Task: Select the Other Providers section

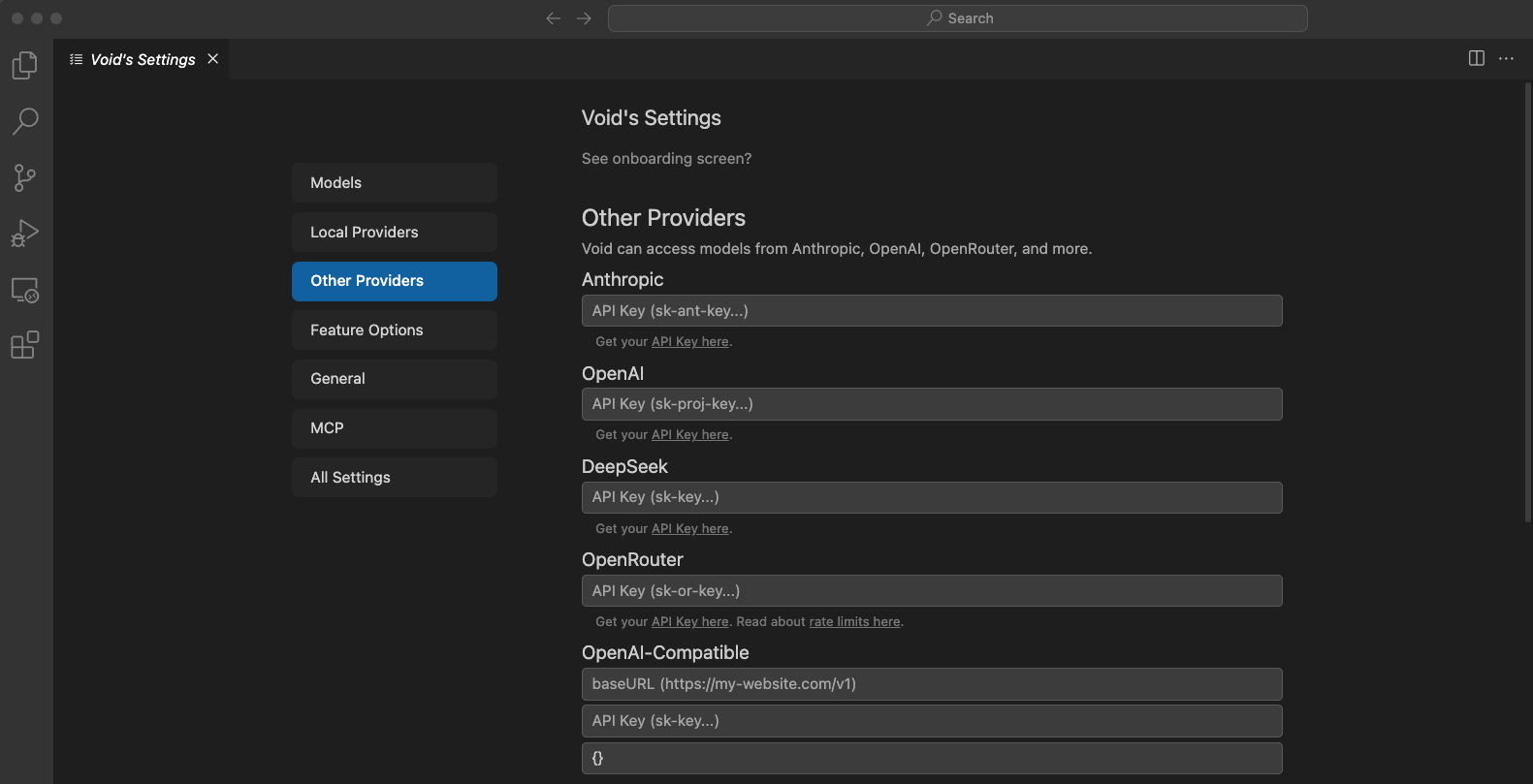Action: click(x=395, y=281)
